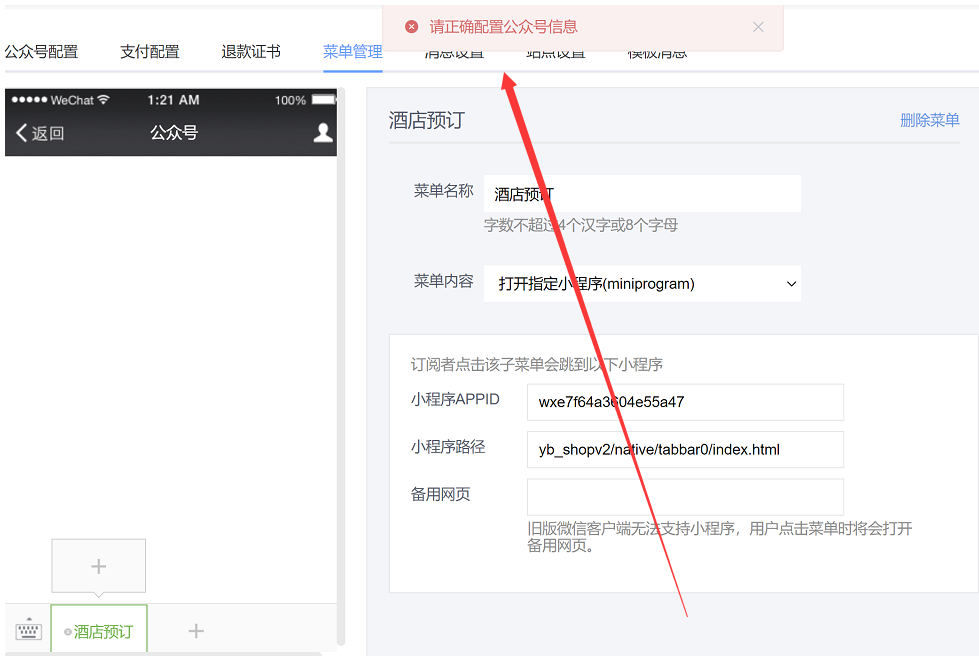Click the phone preview vertical scrollbar
The height and width of the screenshot is (656, 979).
(x=341, y=368)
